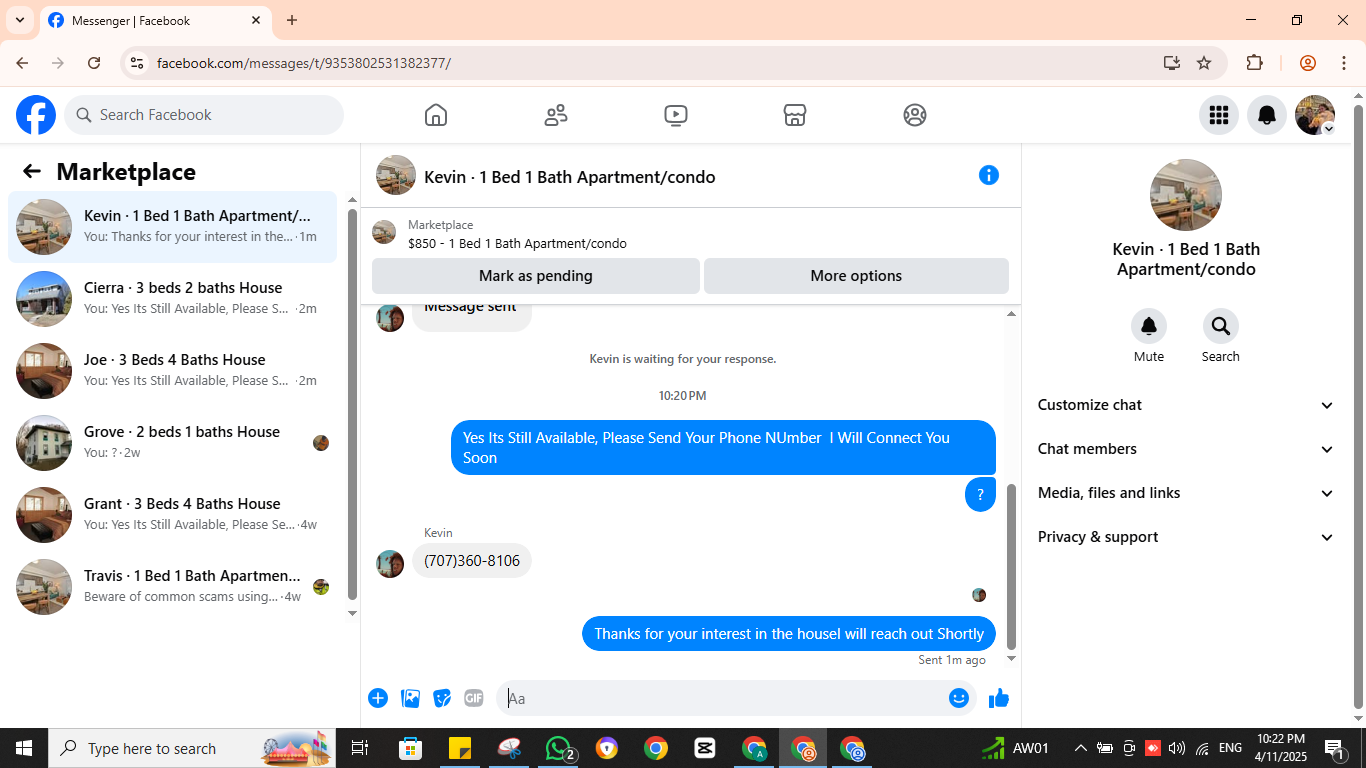The height and width of the screenshot is (768, 1366).
Task: Open CapCut from the taskbar
Action: coord(705,748)
